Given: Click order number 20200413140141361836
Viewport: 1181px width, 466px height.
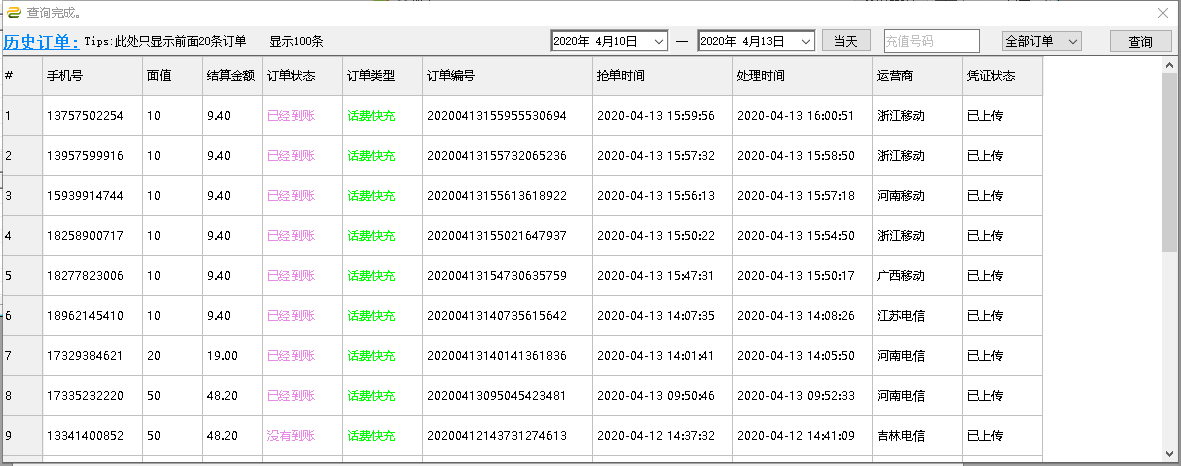Looking at the screenshot, I should [x=496, y=356].
